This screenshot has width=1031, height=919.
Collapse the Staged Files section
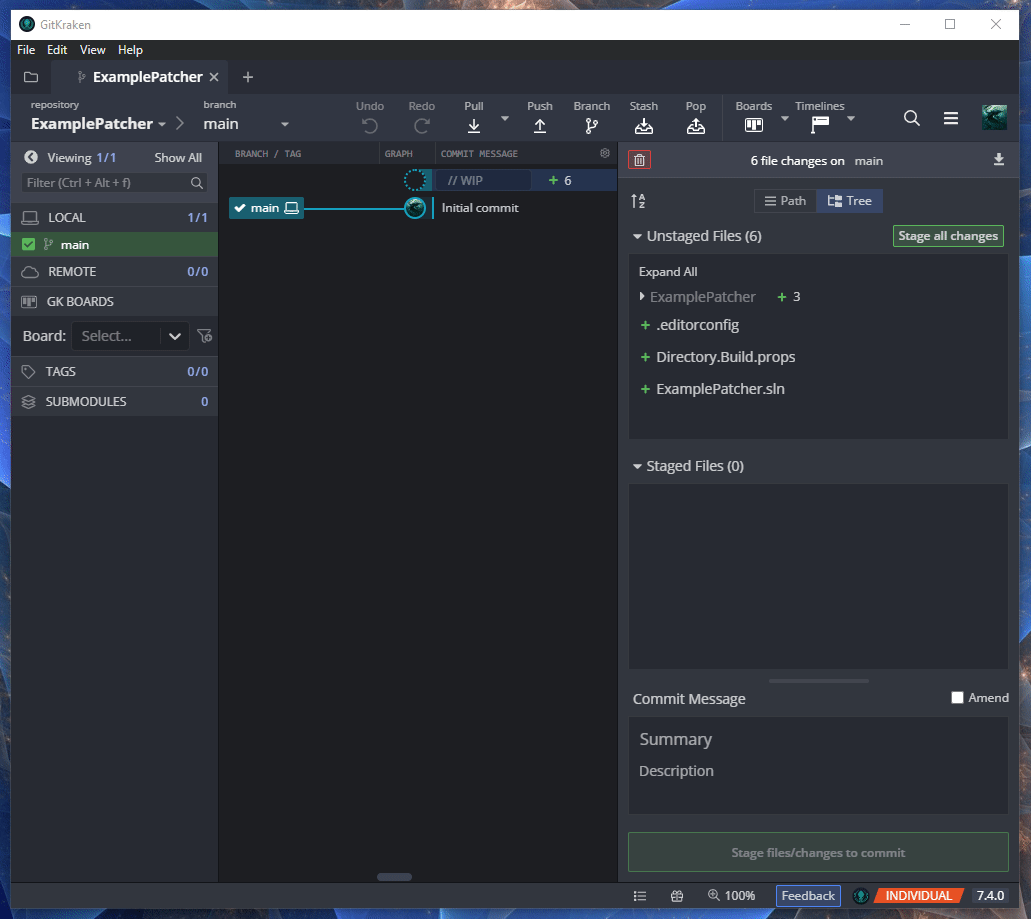click(x=636, y=466)
